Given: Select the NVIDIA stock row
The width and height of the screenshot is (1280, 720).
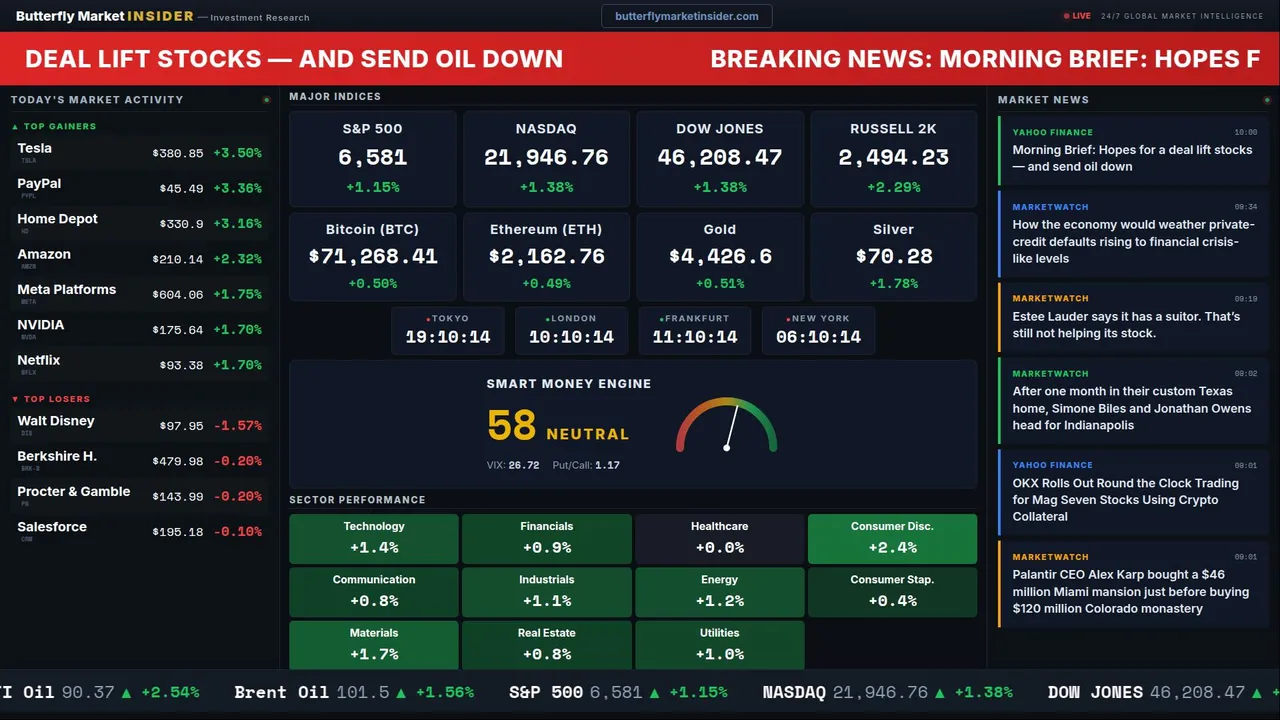Looking at the screenshot, I should coord(139,329).
